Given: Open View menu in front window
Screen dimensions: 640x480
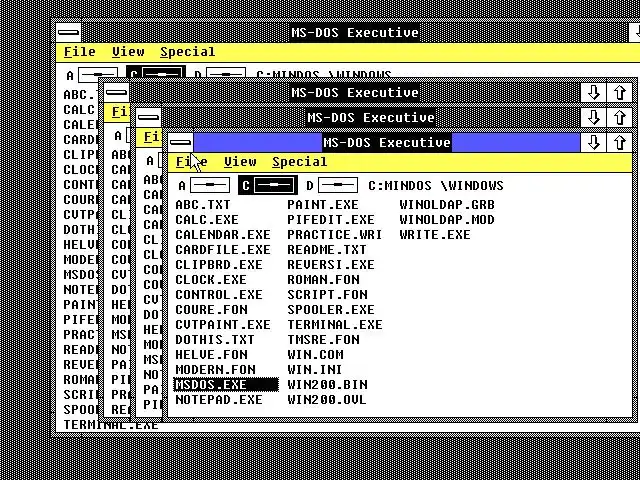Looking at the screenshot, I should 240,162.
